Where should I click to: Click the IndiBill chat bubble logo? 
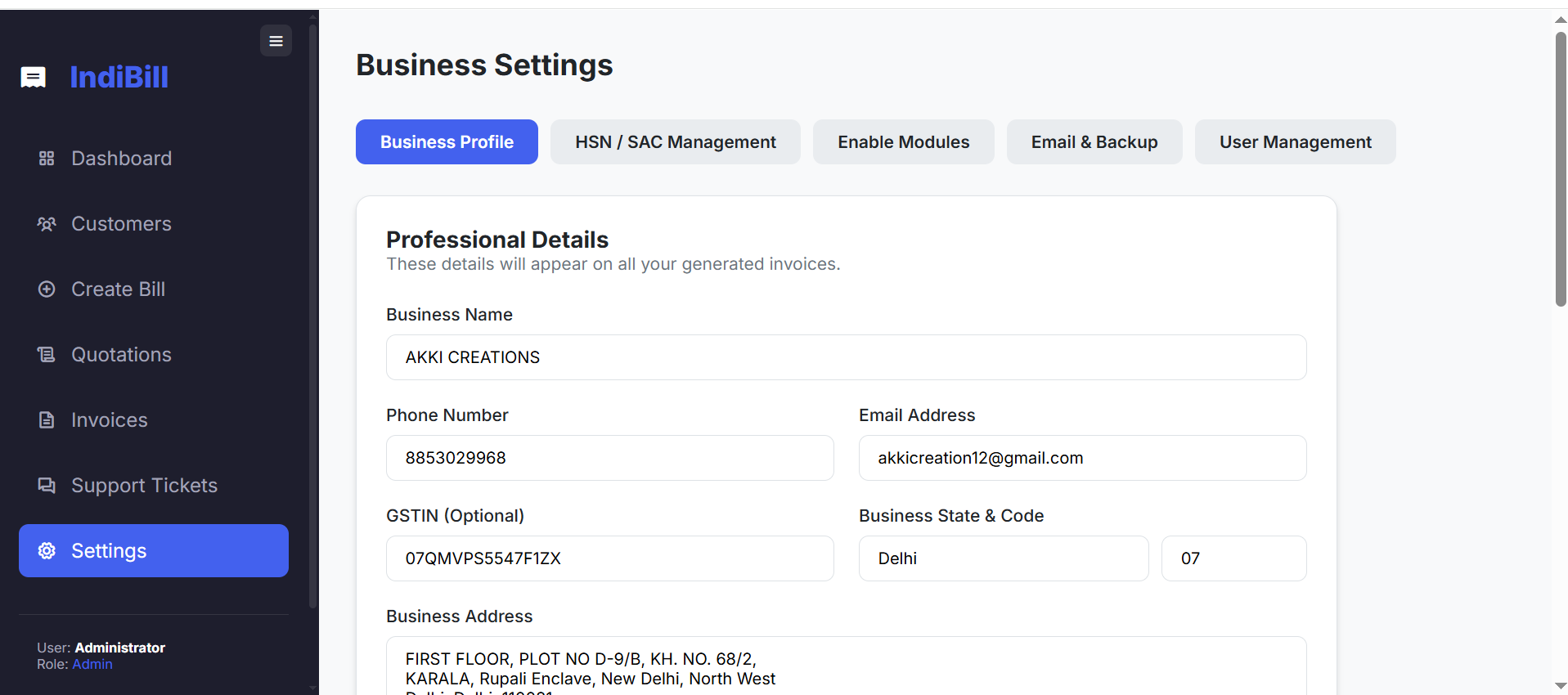click(33, 77)
